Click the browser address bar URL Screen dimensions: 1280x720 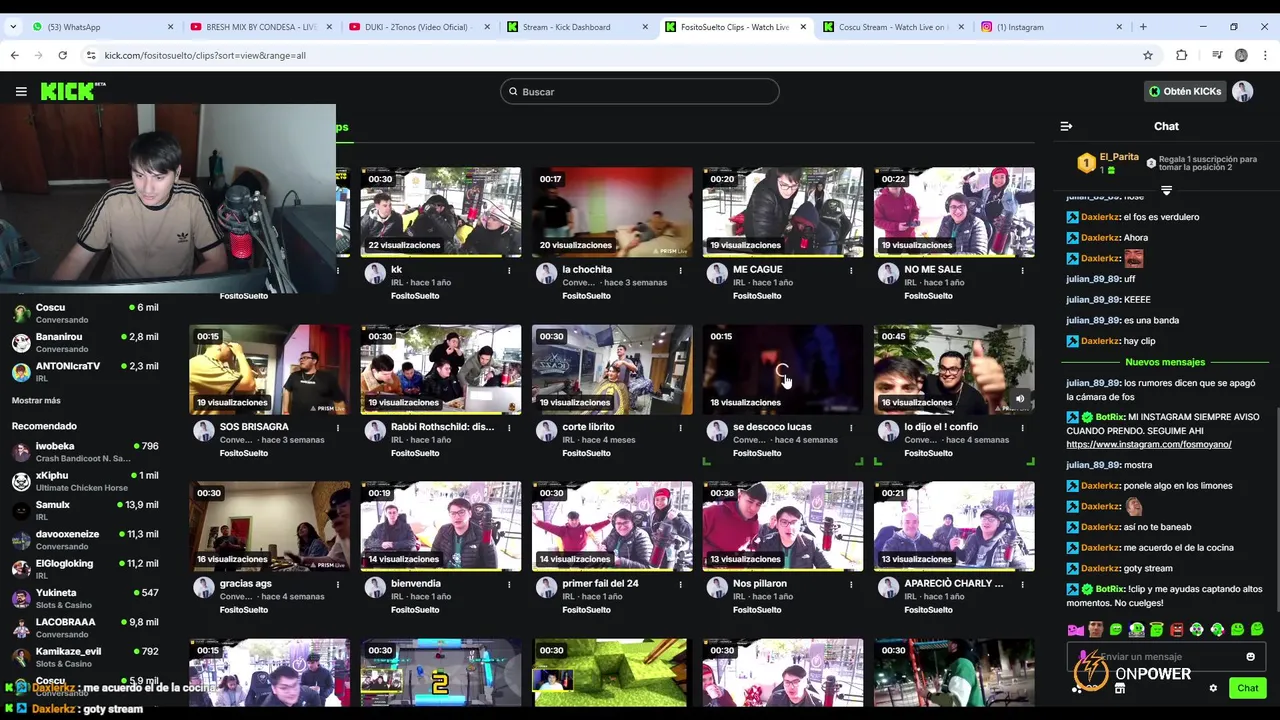[205, 55]
